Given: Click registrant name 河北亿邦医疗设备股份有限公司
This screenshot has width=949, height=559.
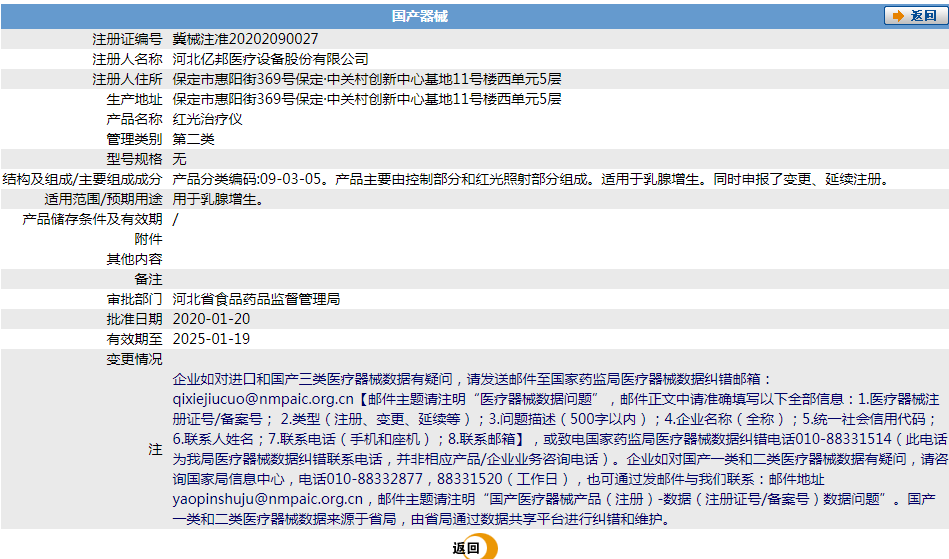Looking at the screenshot, I should click(x=271, y=59).
